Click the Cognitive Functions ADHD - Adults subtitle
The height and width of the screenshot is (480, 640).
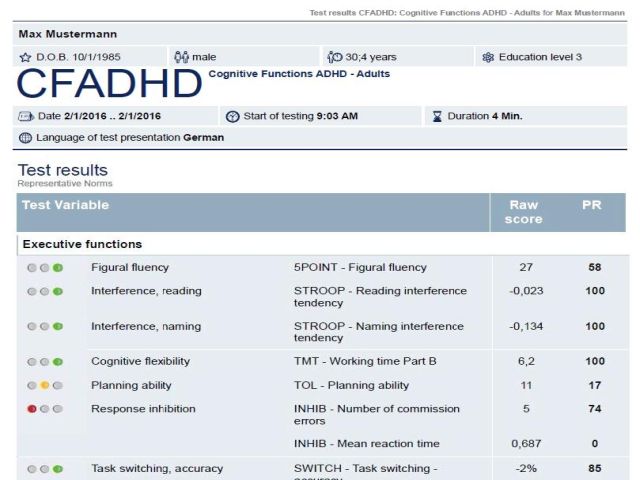[299, 74]
